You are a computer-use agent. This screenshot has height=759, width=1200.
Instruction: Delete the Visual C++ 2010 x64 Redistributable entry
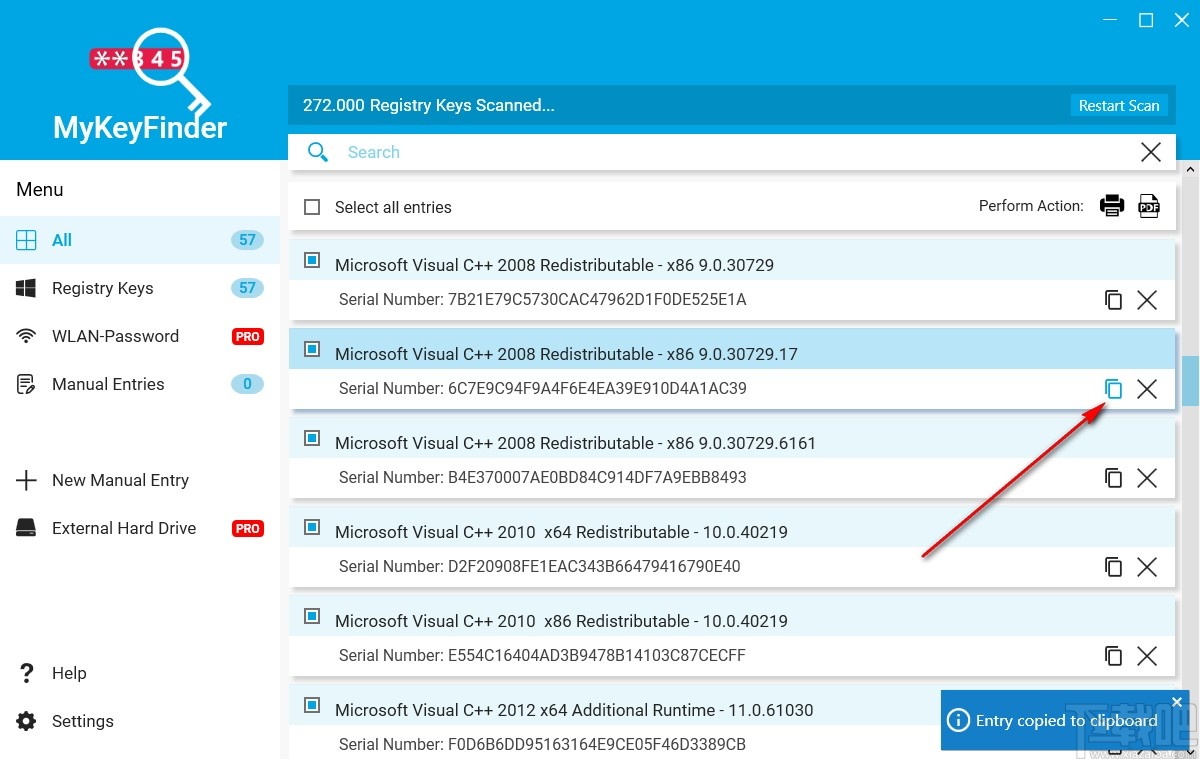1147,566
